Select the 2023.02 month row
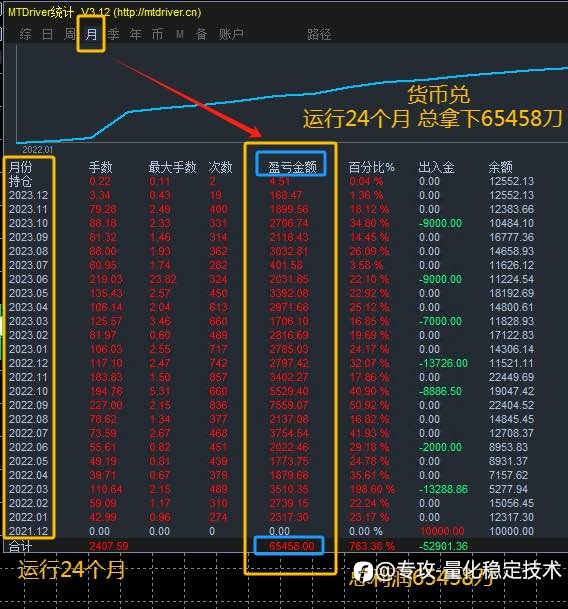 [271, 335]
